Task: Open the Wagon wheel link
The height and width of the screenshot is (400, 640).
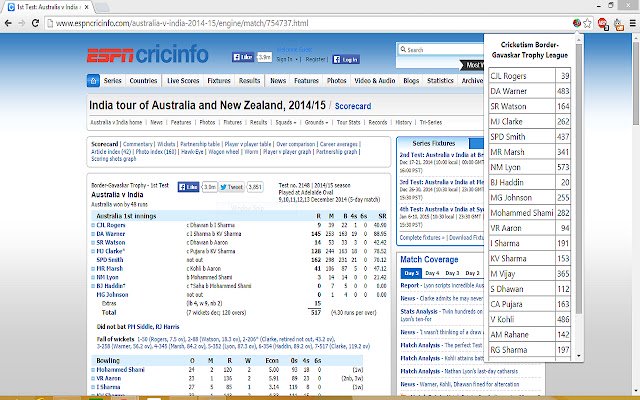Action: coord(224,151)
